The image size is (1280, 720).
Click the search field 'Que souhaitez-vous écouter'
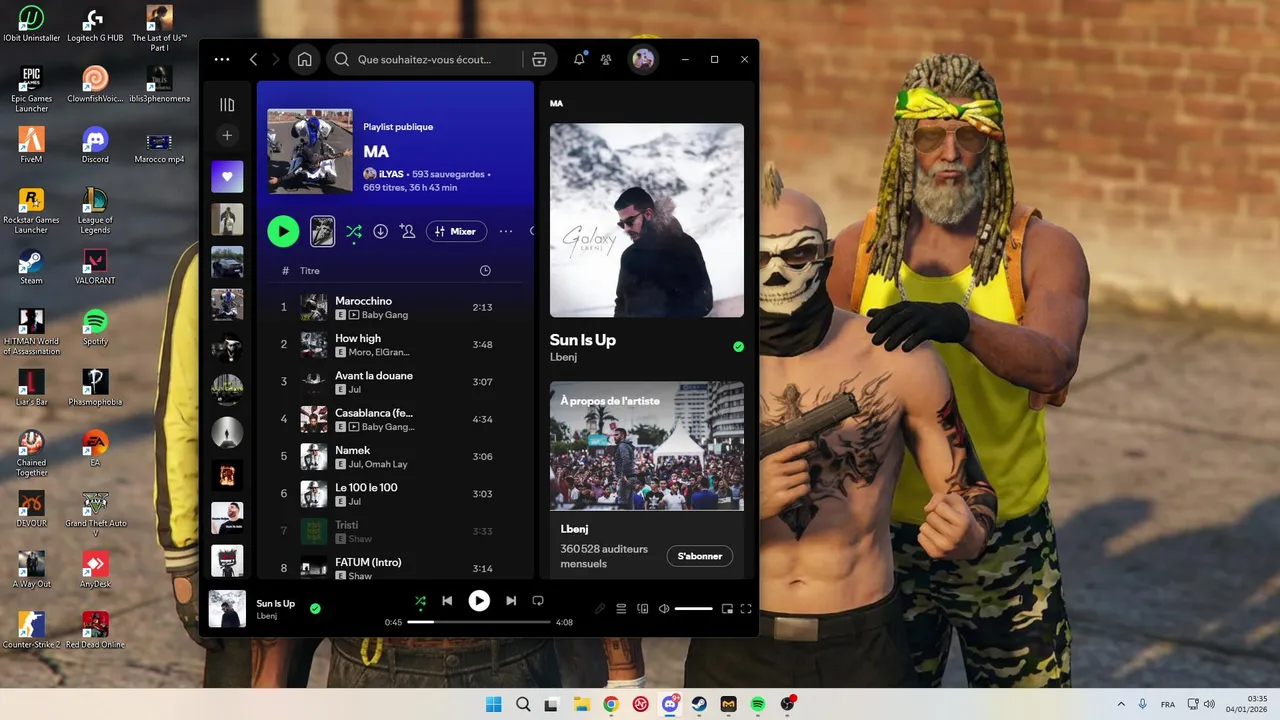424,60
